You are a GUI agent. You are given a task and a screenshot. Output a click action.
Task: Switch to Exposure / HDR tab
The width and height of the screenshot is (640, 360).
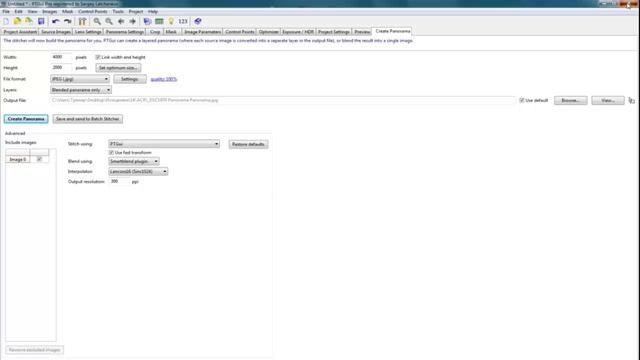tap(298, 32)
